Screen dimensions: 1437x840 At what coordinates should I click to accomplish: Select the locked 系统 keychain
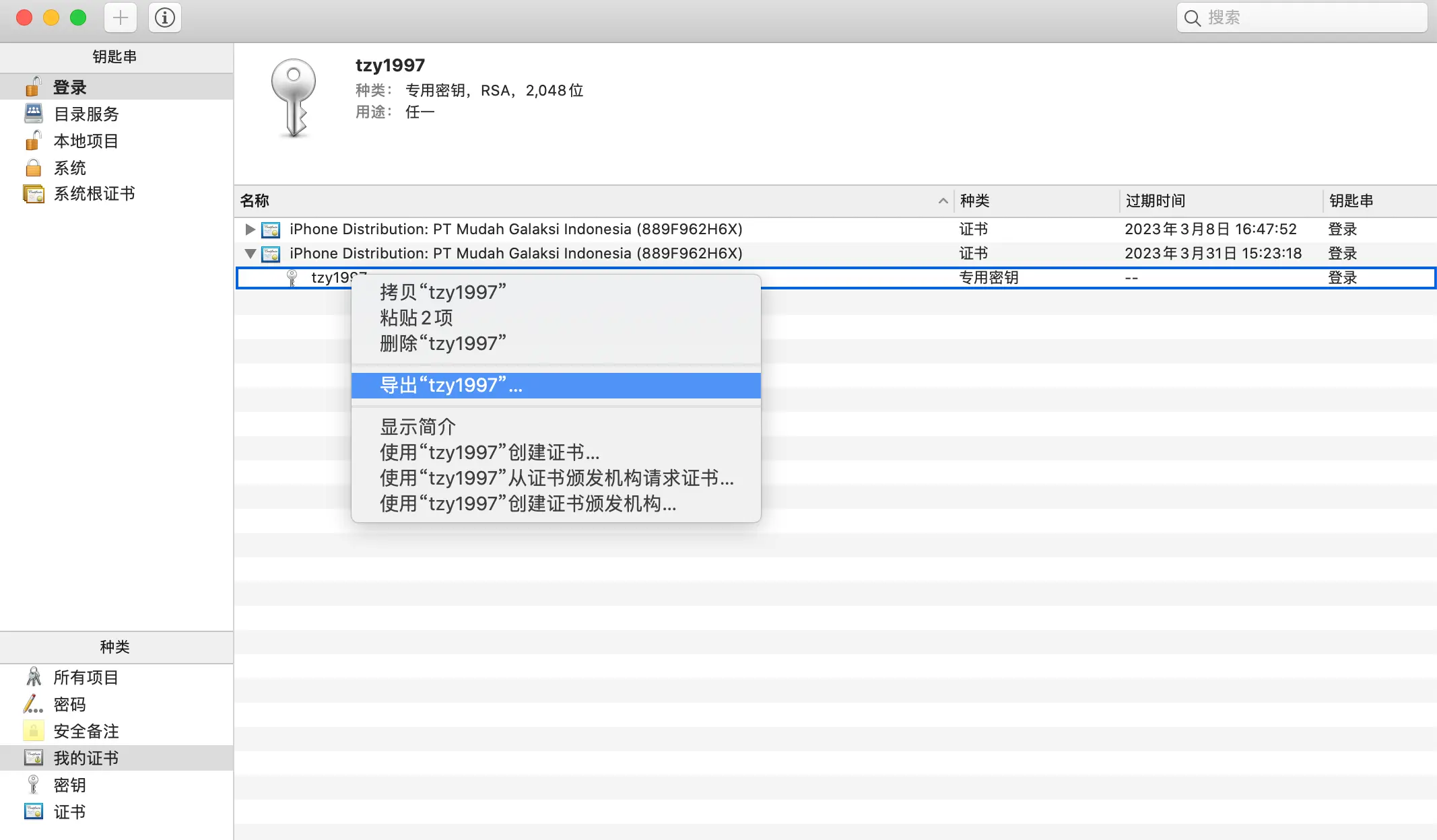point(69,168)
